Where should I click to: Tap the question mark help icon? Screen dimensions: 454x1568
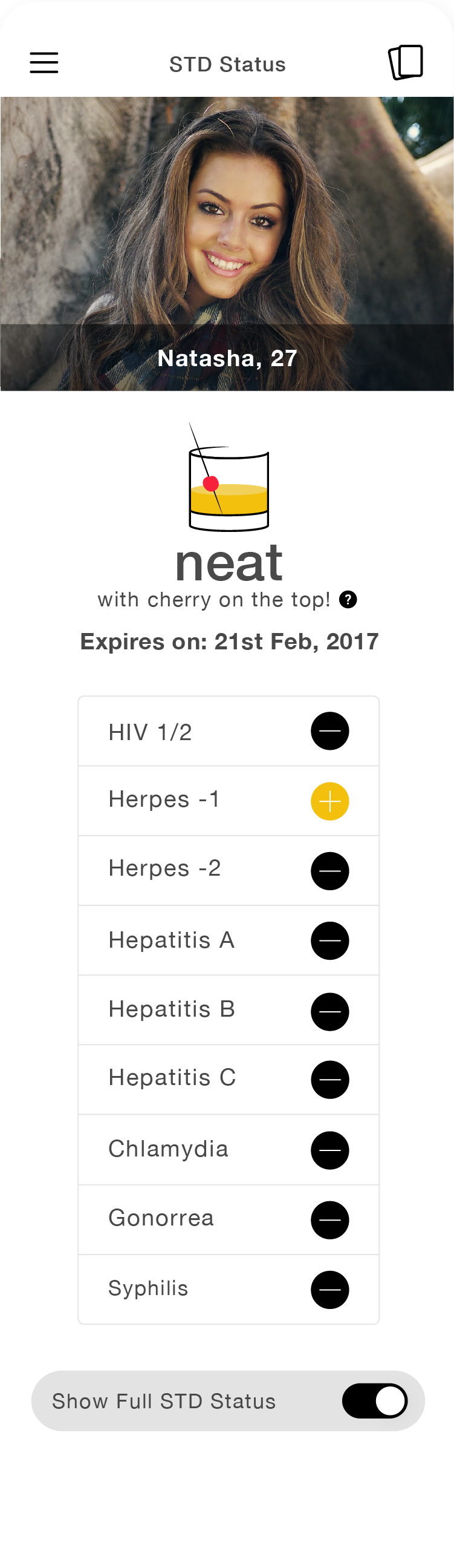tap(348, 600)
